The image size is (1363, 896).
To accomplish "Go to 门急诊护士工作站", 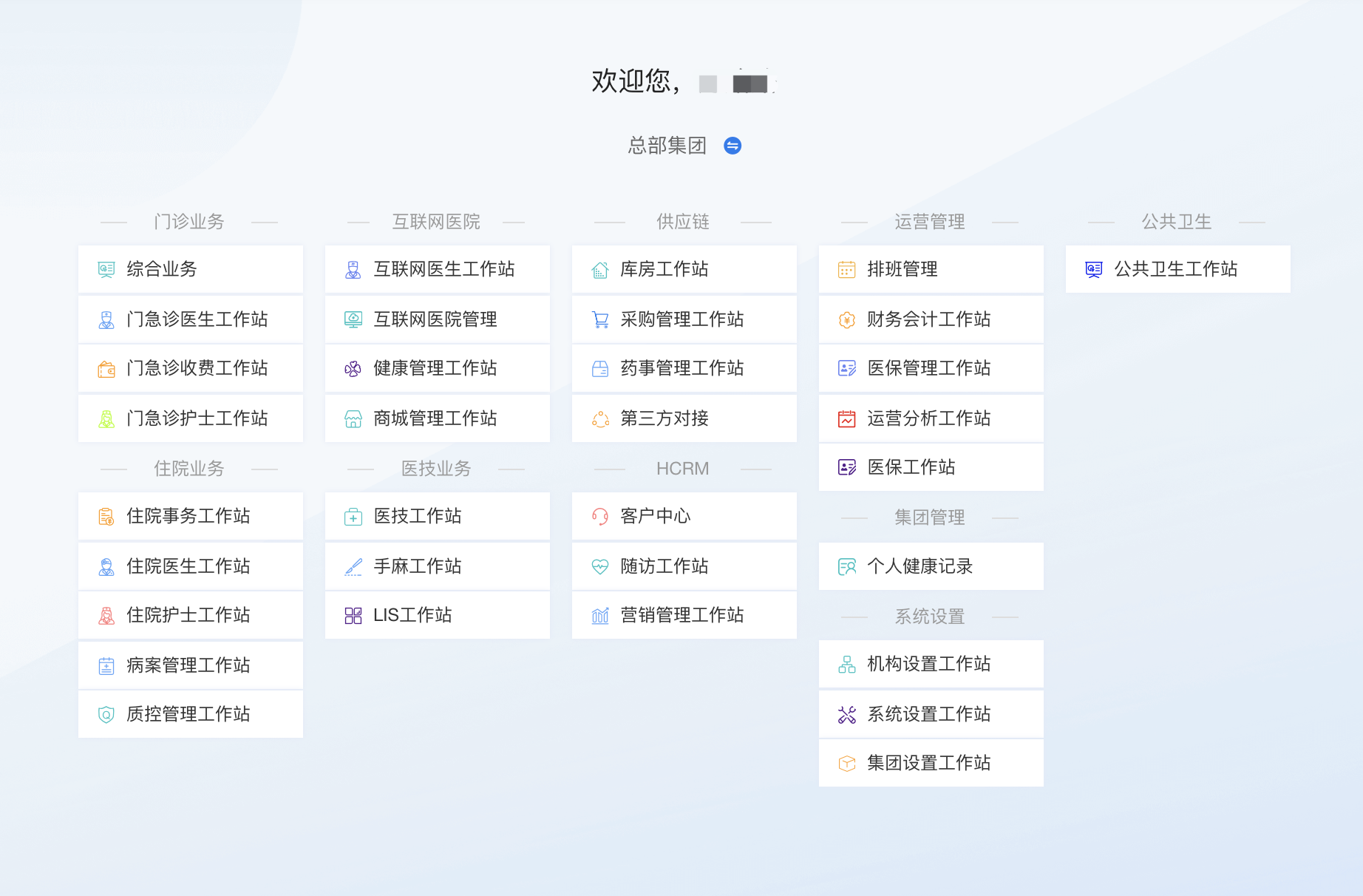I will tap(191, 418).
